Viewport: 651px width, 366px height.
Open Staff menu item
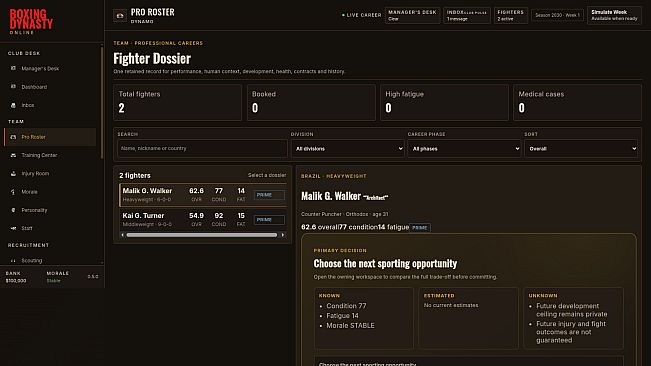pyautogui.click(x=50, y=228)
